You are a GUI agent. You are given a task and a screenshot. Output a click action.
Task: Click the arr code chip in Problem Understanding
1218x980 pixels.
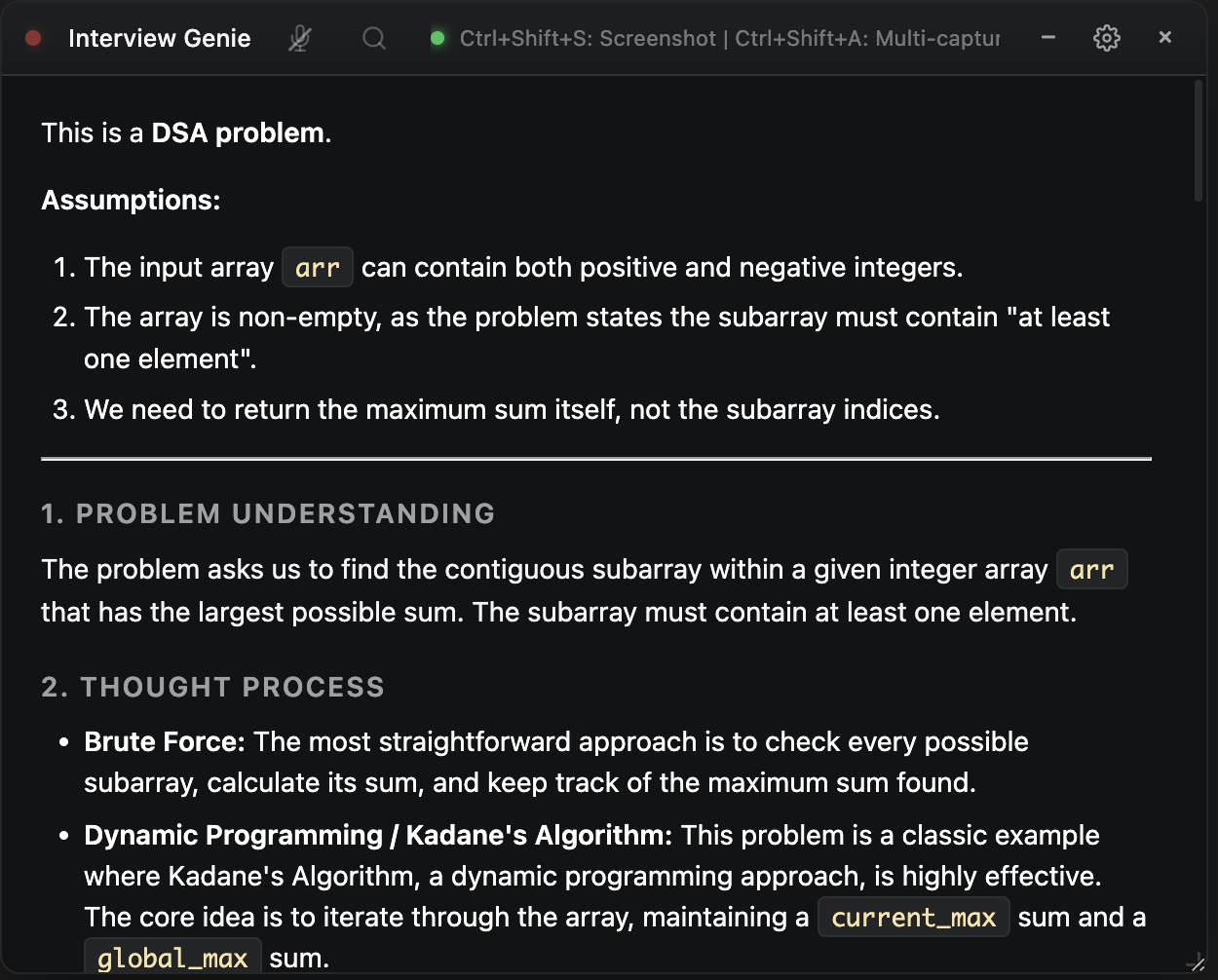[1092, 569]
